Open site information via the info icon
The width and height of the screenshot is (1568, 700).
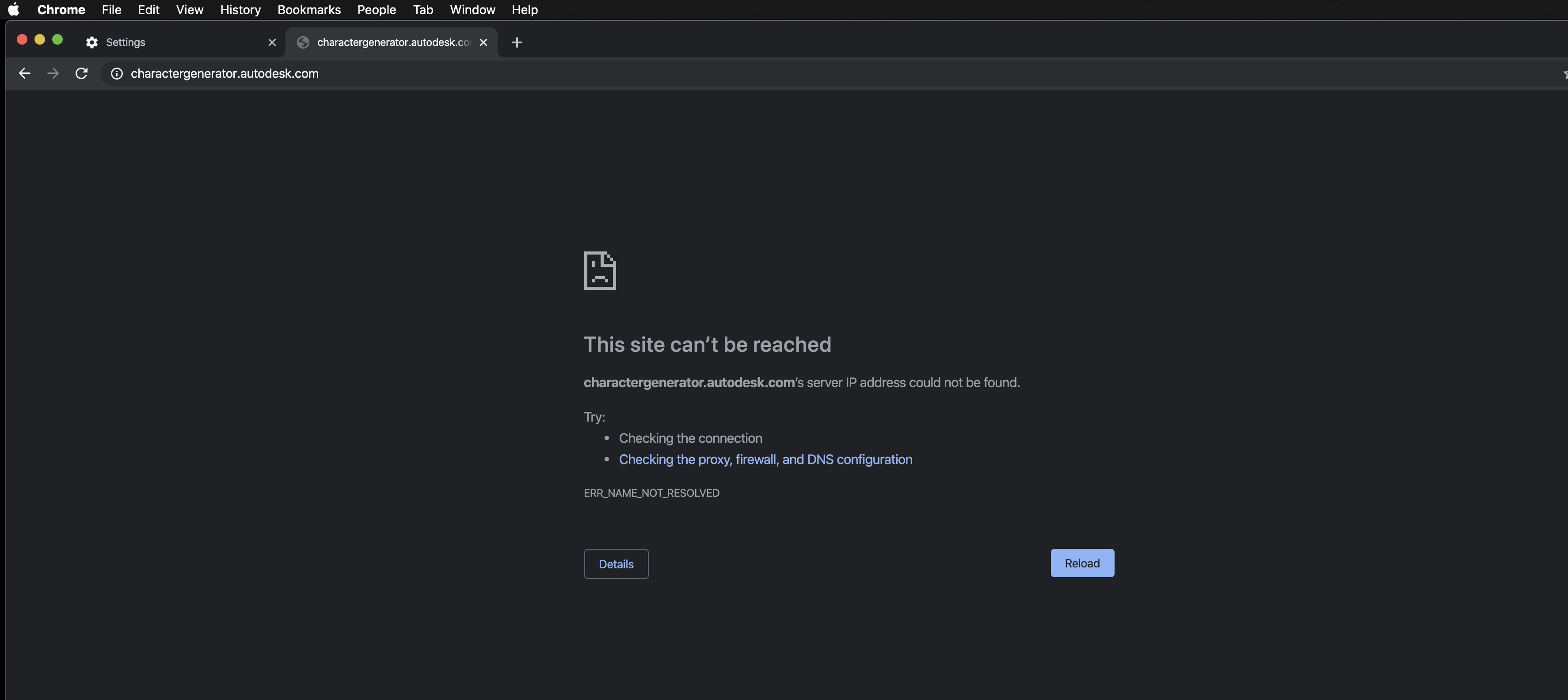[116, 74]
